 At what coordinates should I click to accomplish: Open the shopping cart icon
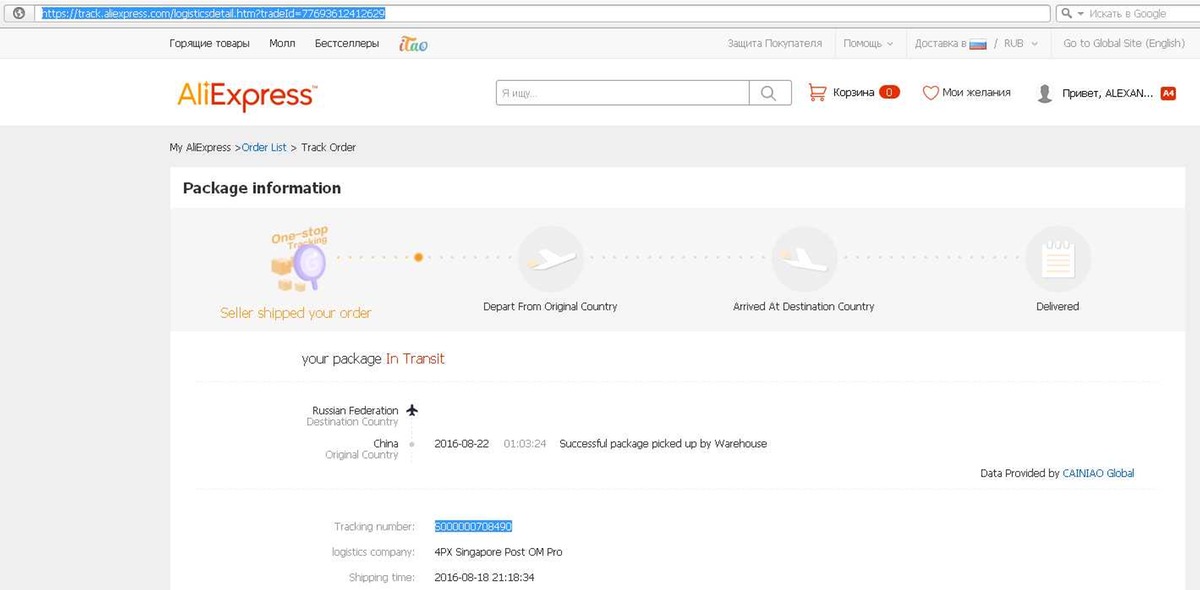point(817,92)
